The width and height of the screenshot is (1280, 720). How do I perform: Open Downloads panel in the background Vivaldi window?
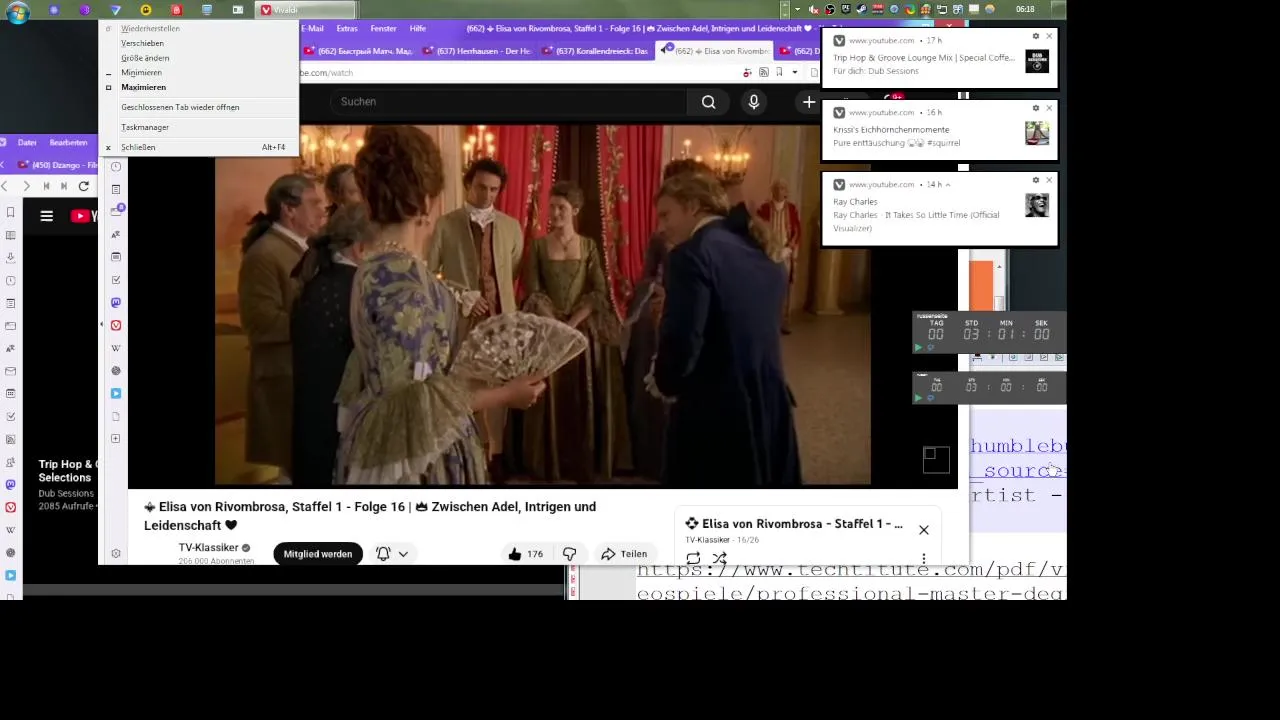11,258
